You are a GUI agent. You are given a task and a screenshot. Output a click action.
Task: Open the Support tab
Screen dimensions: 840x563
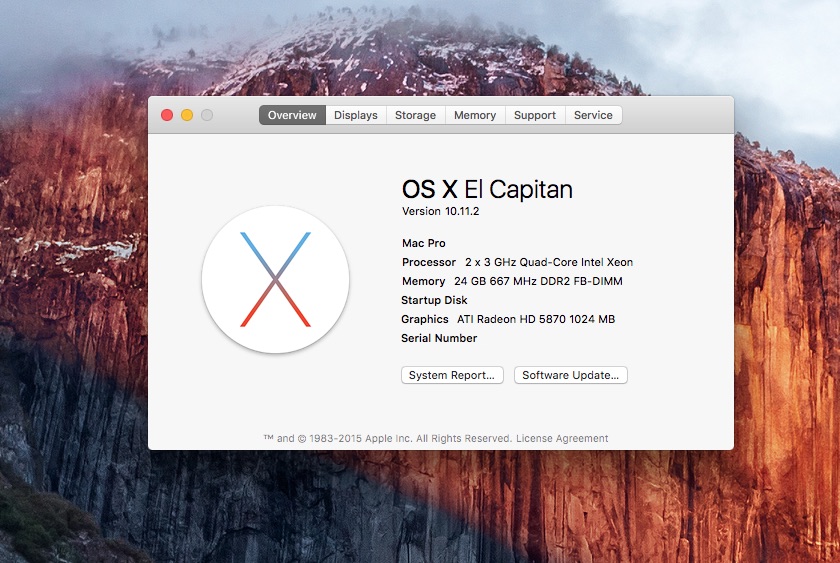coord(535,115)
